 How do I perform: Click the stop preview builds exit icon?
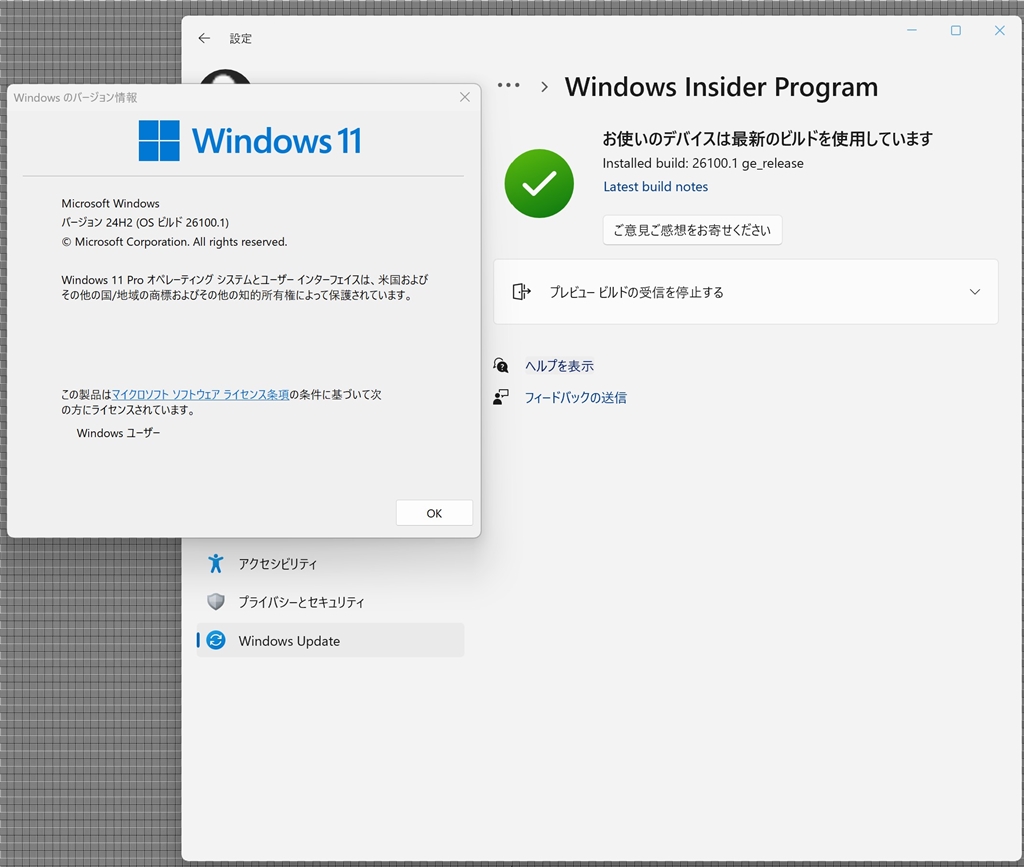tap(521, 292)
